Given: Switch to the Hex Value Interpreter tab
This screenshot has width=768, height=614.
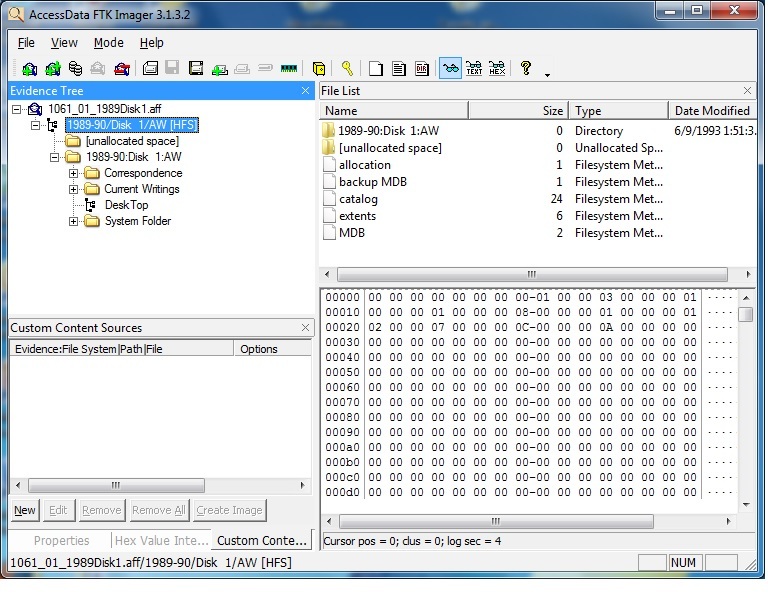Looking at the screenshot, I should click(162, 541).
